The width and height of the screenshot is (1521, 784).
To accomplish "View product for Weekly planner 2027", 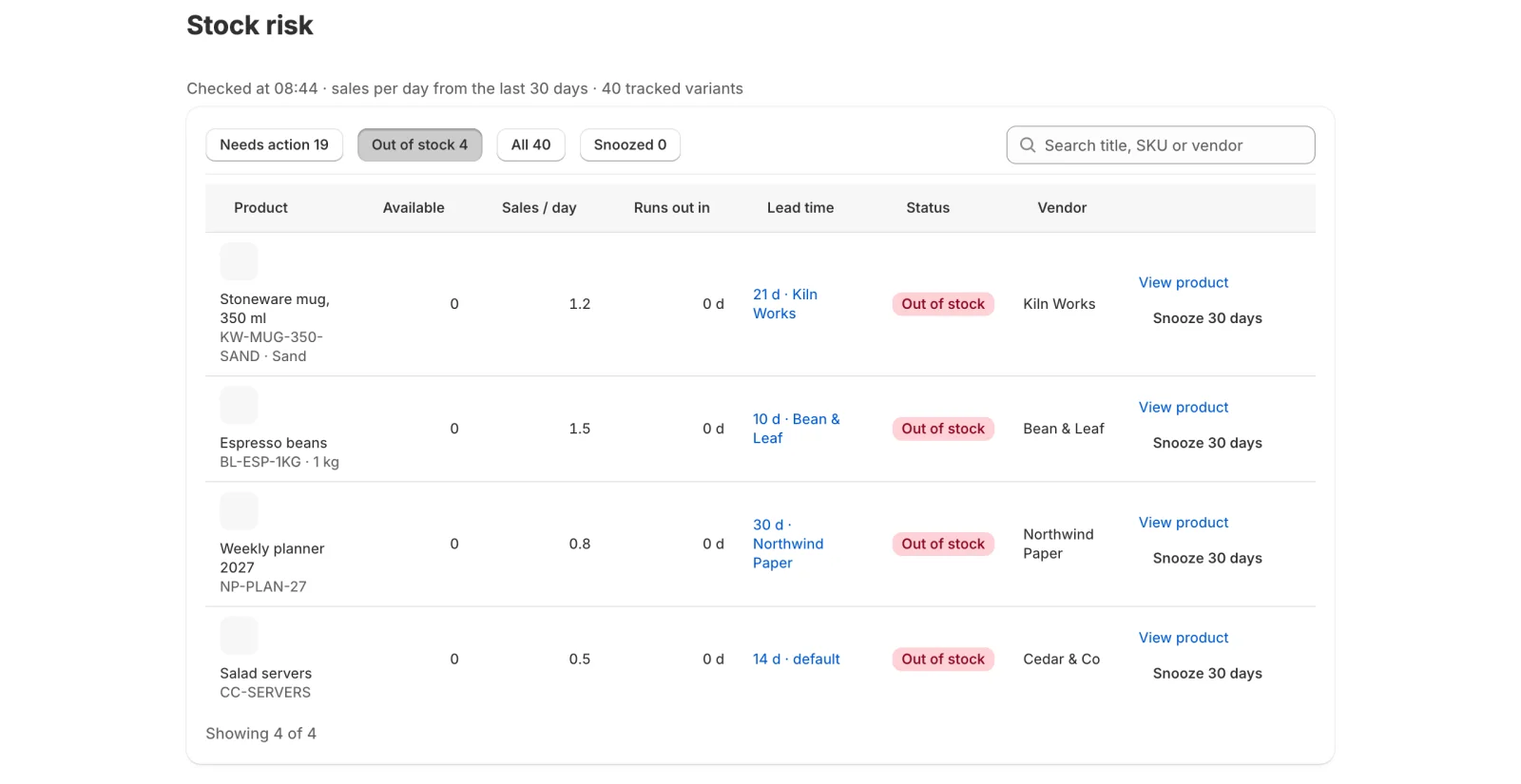I will (1184, 523).
